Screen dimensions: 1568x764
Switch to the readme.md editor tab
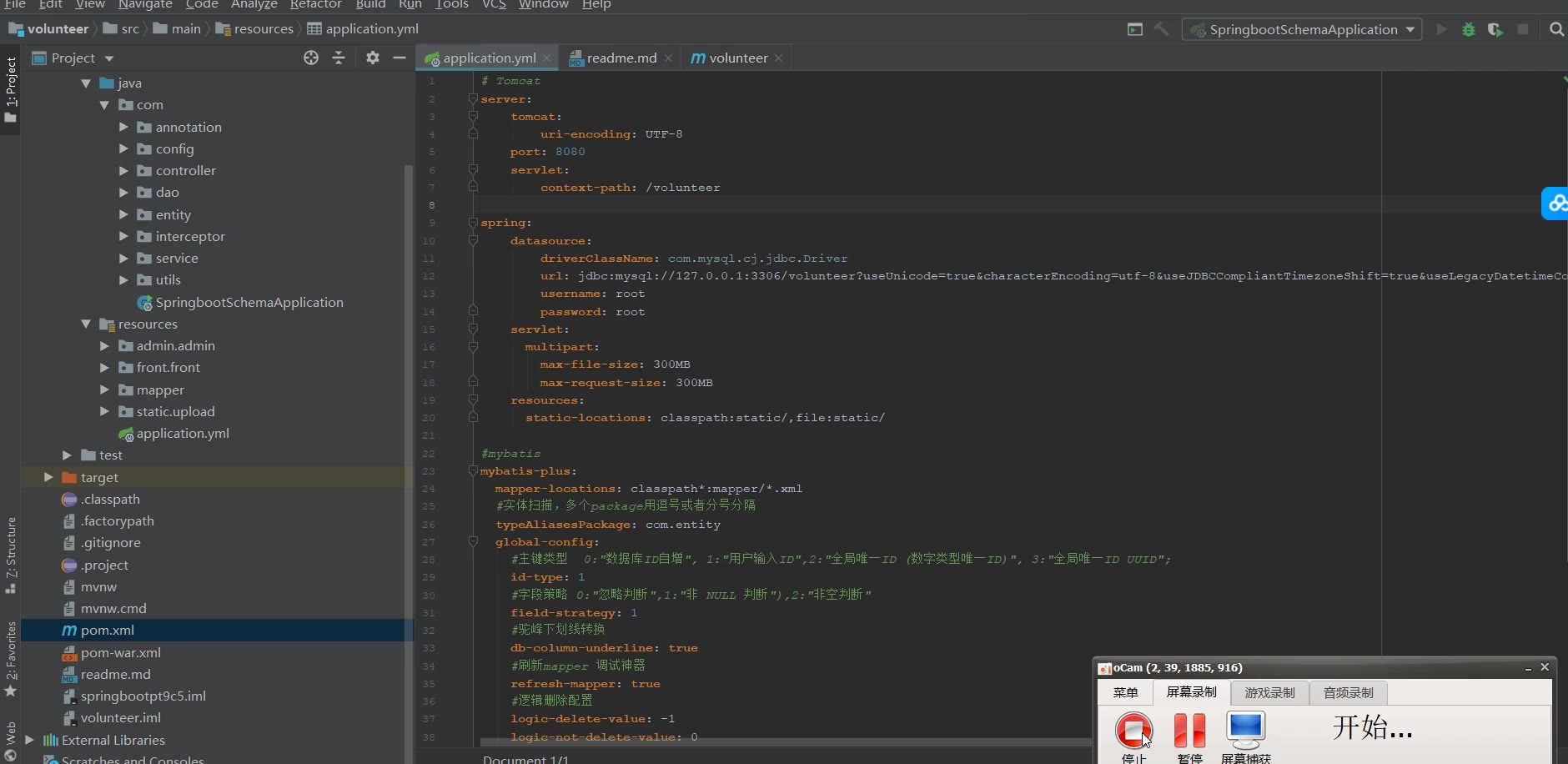621,58
